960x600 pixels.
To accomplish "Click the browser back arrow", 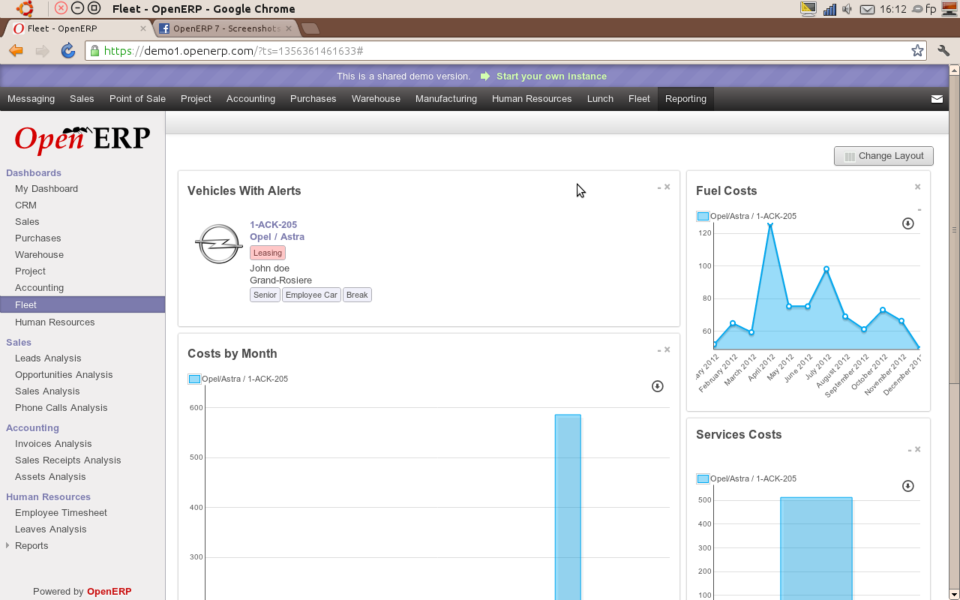I will 16,51.
